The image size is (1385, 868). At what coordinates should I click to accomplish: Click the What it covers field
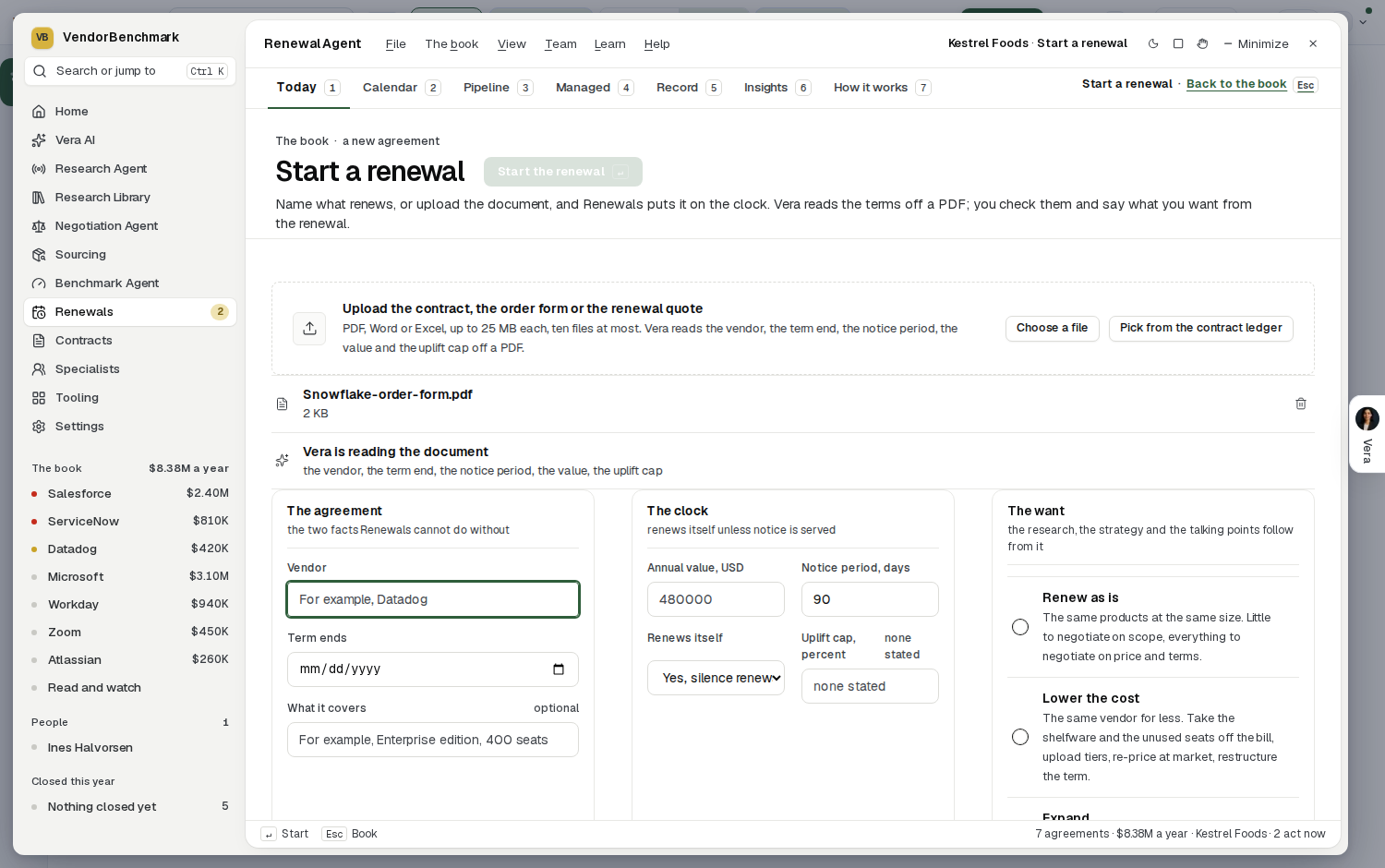pyautogui.click(x=433, y=740)
